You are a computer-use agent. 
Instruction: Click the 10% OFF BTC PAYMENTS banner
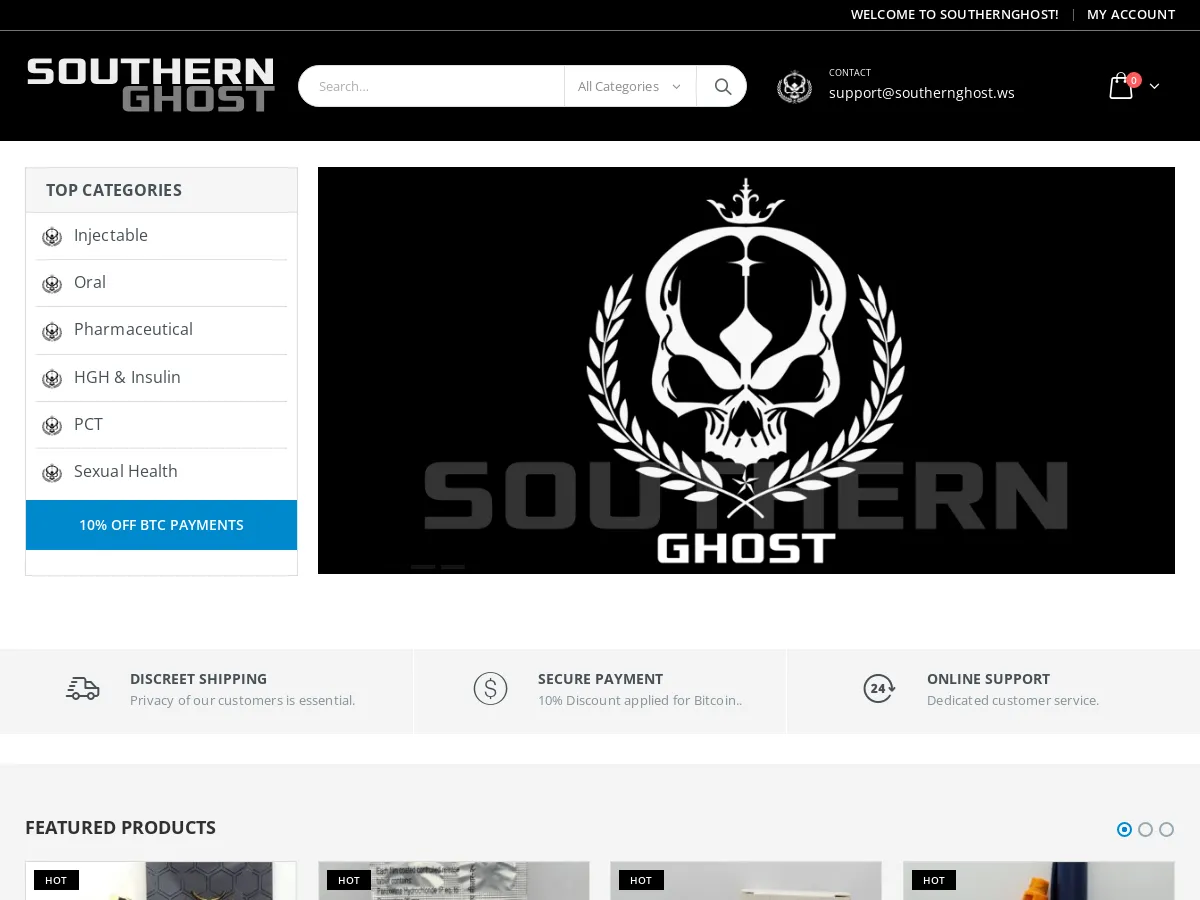(x=161, y=525)
